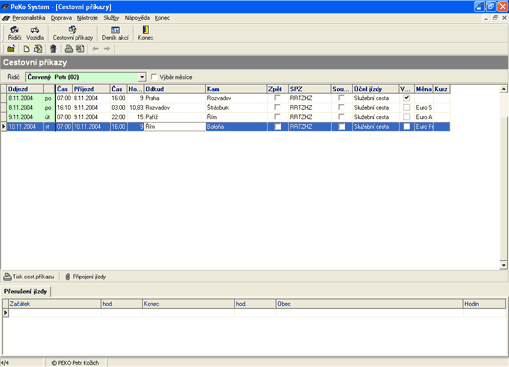The image size is (509, 367).
Task: Select the Paříž origin cell
Action: tap(175, 117)
